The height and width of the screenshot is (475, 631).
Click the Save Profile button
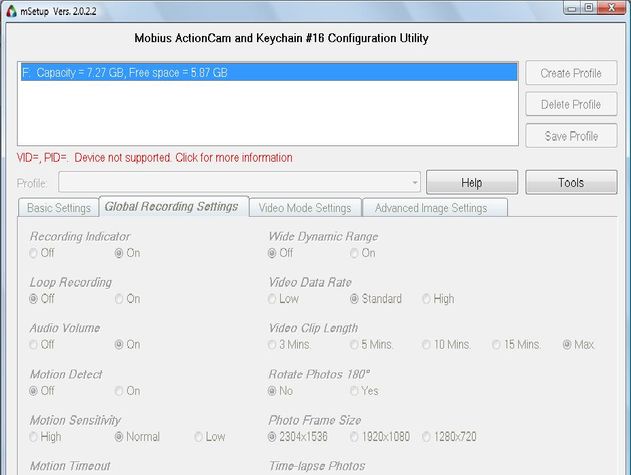coord(571,136)
